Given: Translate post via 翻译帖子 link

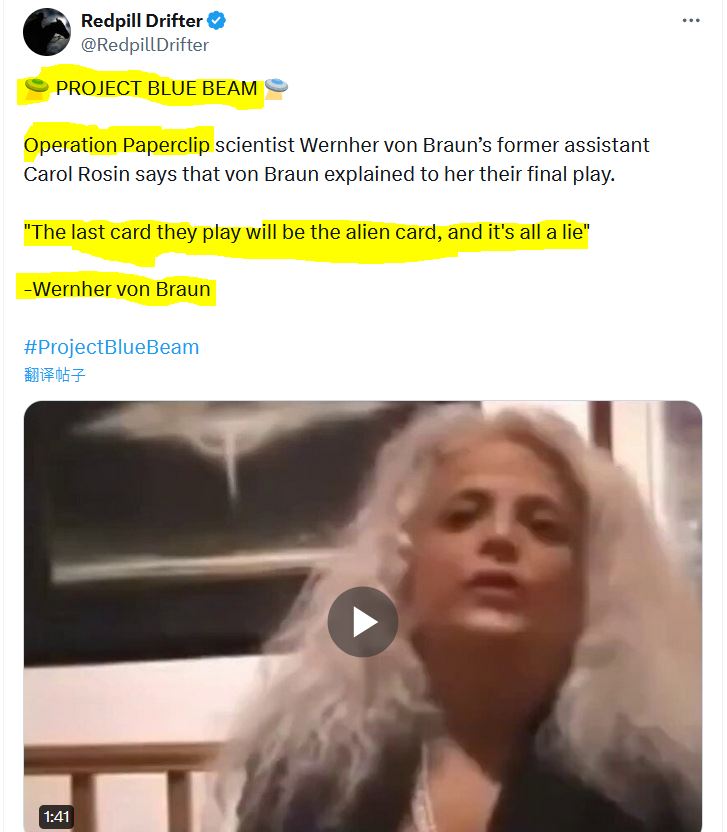Looking at the screenshot, I should click(x=54, y=375).
